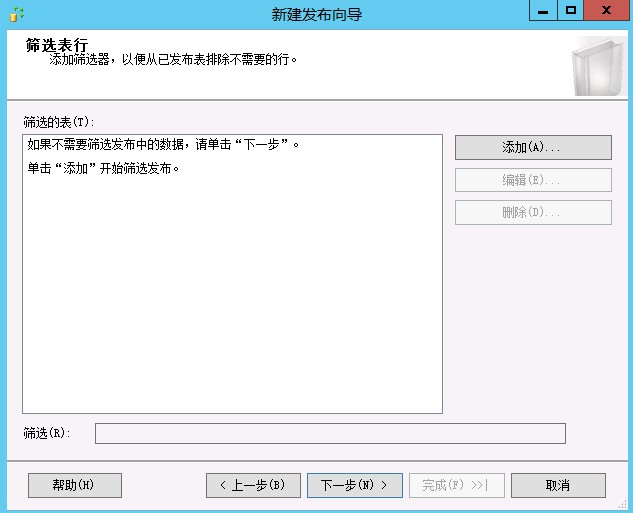Proceed with the 下一步(N) button

pos(354,485)
